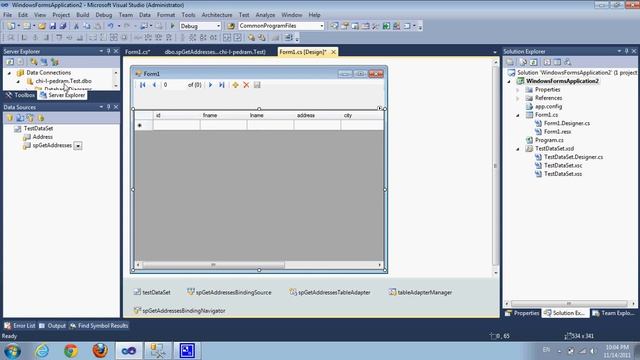Open the Error List panel
The height and width of the screenshot is (360, 640).
pyautogui.click(x=20, y=326)
